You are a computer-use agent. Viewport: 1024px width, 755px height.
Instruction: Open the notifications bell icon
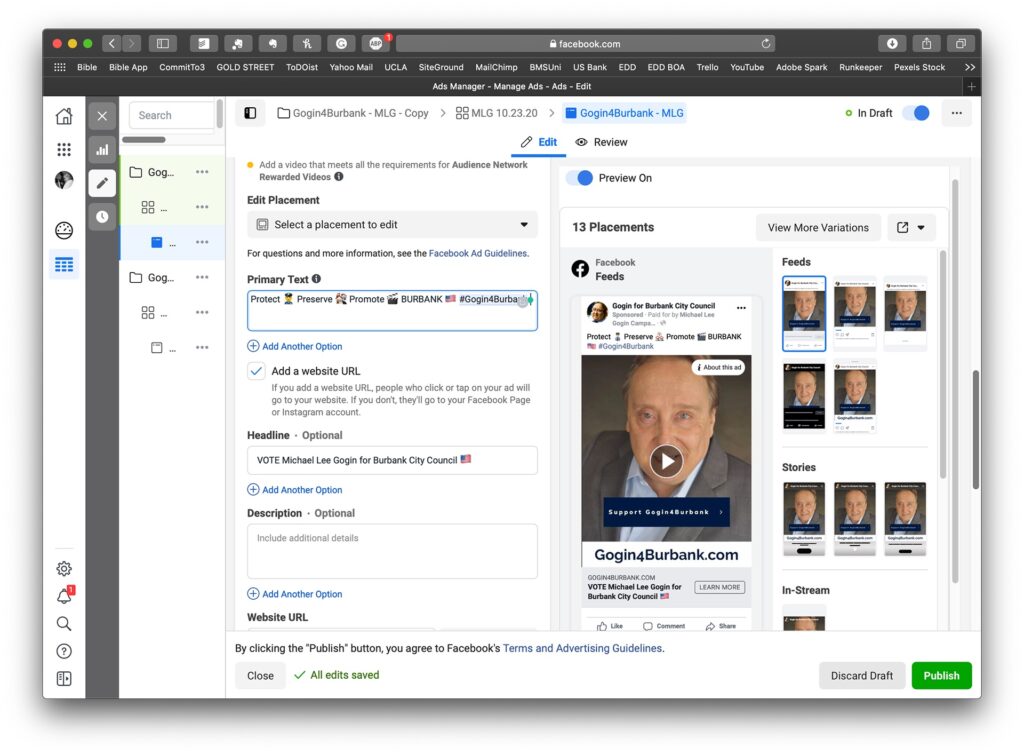coord(64,597)
